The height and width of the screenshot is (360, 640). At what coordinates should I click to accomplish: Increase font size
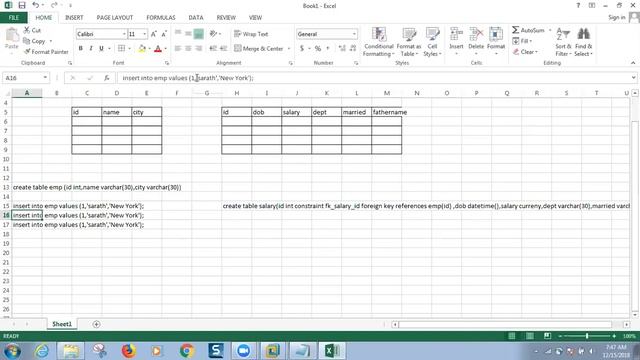click(154, 34)
